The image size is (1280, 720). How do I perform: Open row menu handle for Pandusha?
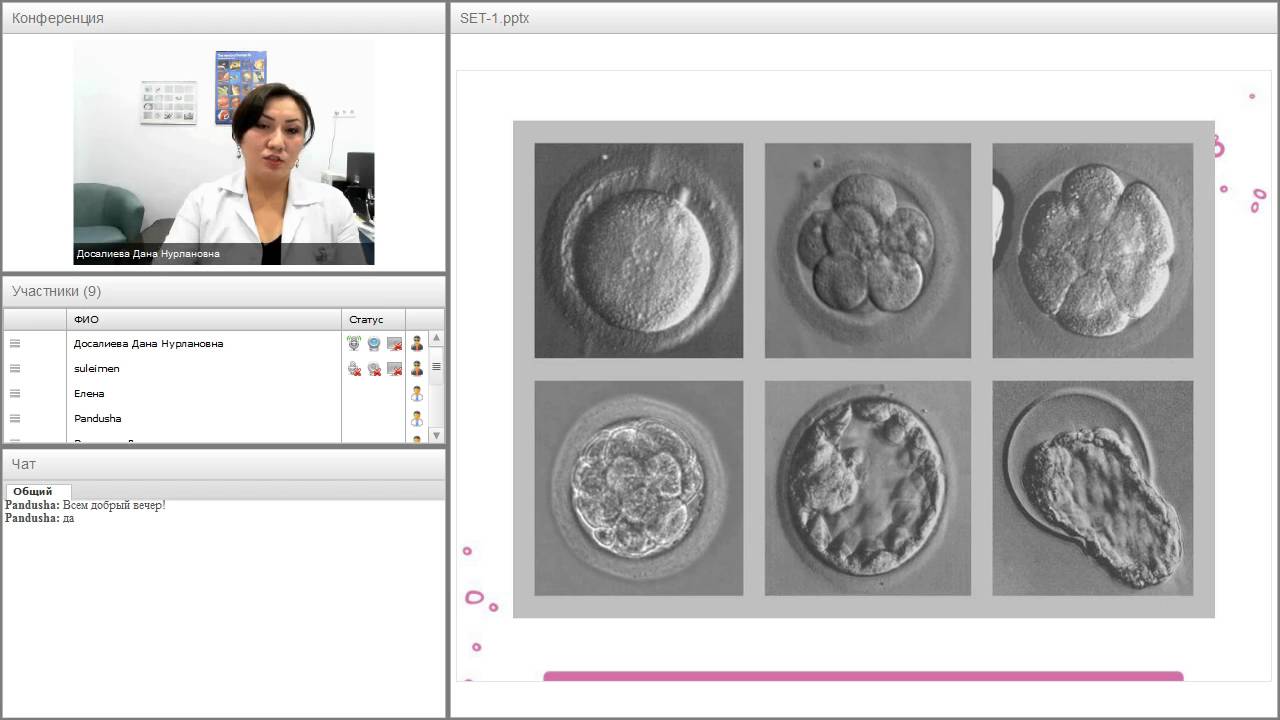click(15, 418)
